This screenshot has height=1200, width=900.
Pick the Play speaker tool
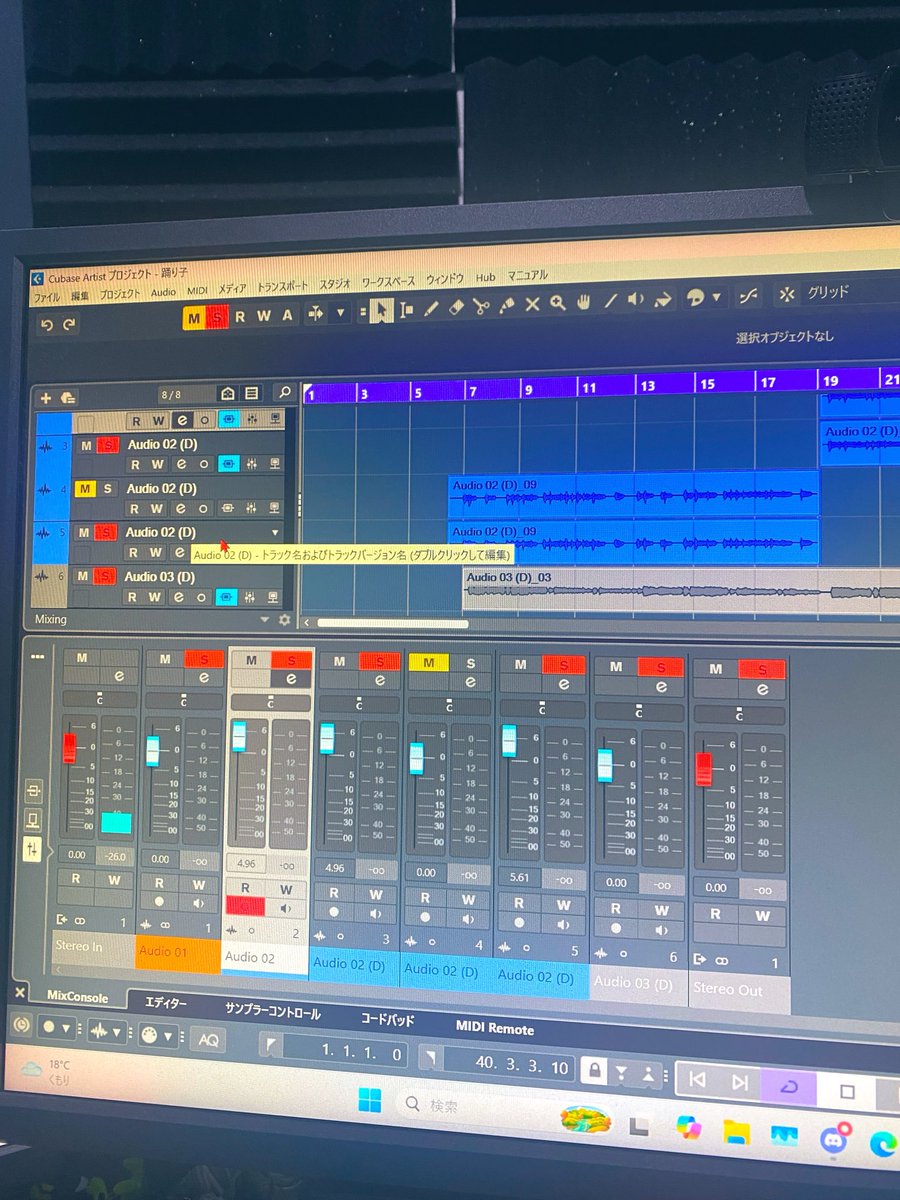click(635, 301)
